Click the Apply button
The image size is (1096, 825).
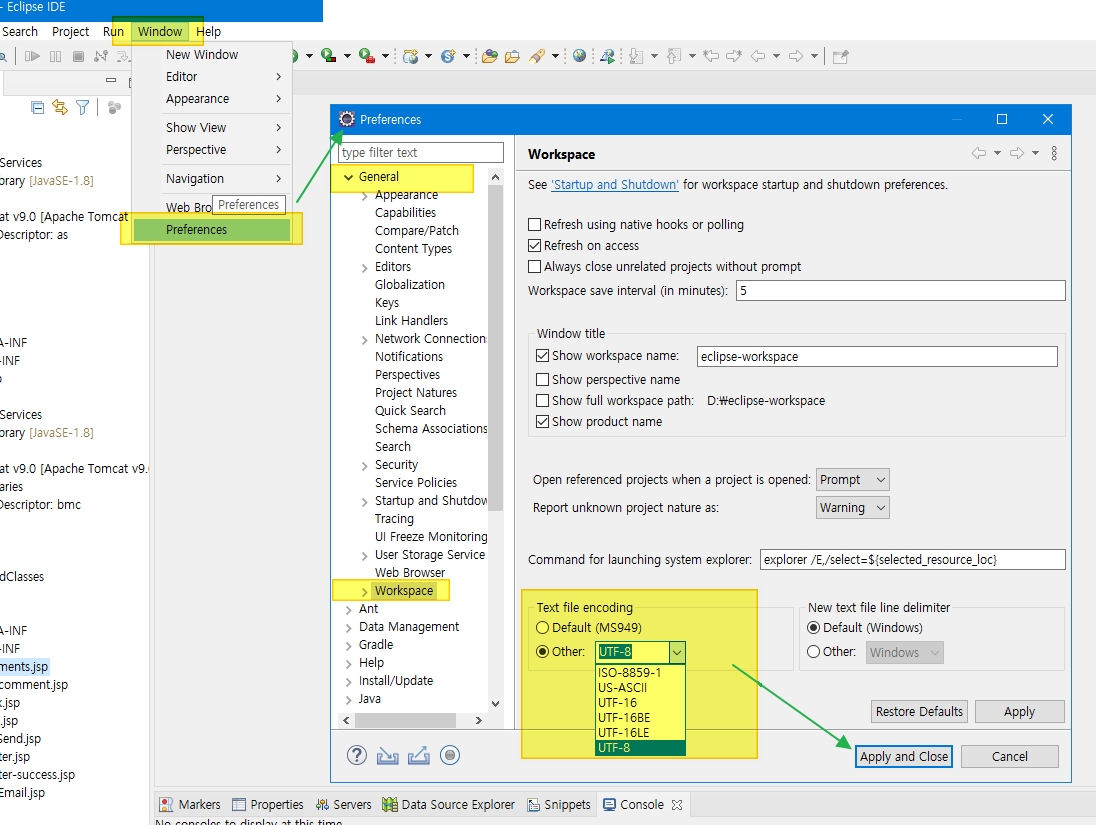(1019, 712)
